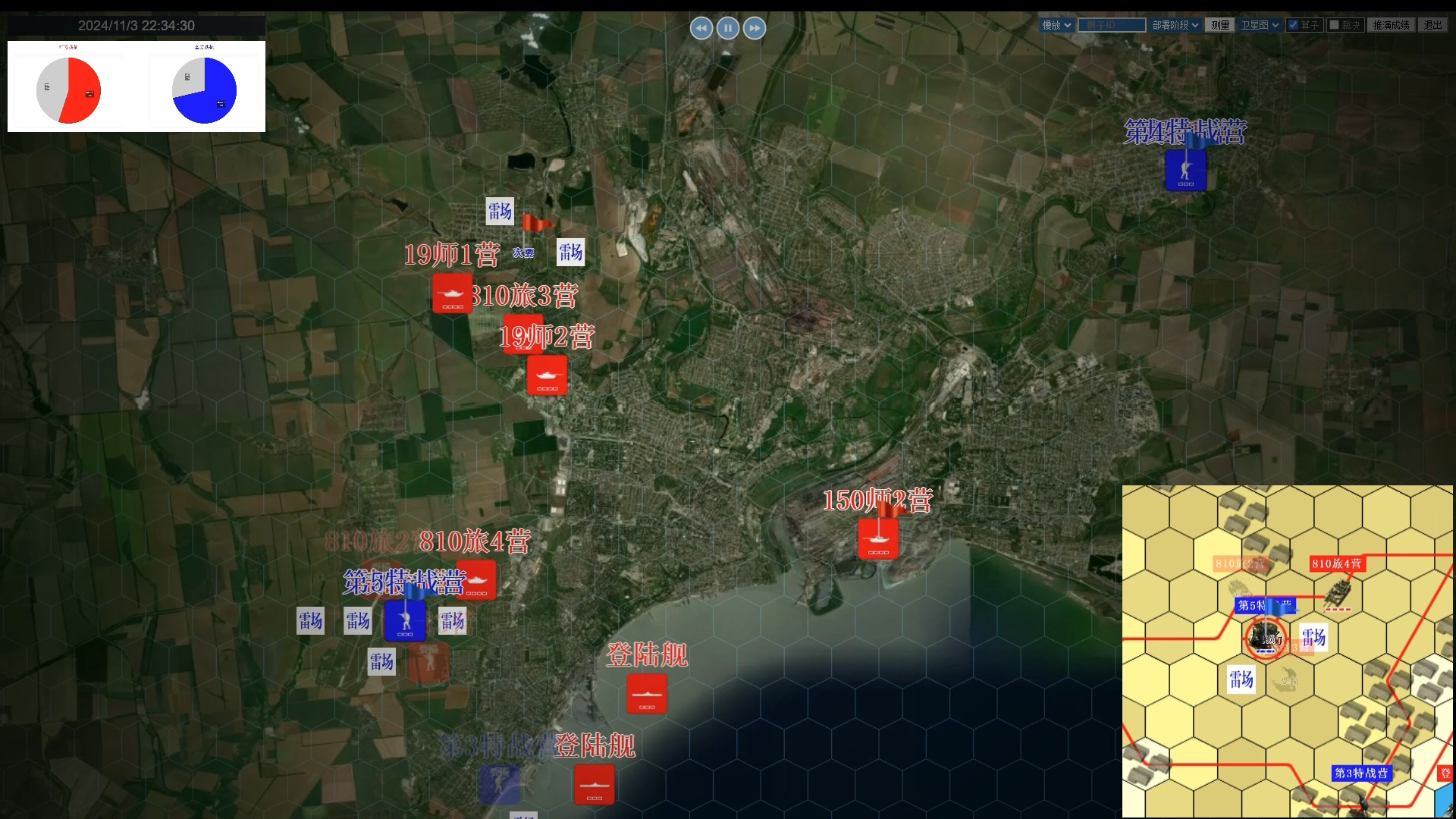Toggle the 裁决 checkbox
Image resolution: width=1456 pixels, height=819 pixels.
[1335, 25]
